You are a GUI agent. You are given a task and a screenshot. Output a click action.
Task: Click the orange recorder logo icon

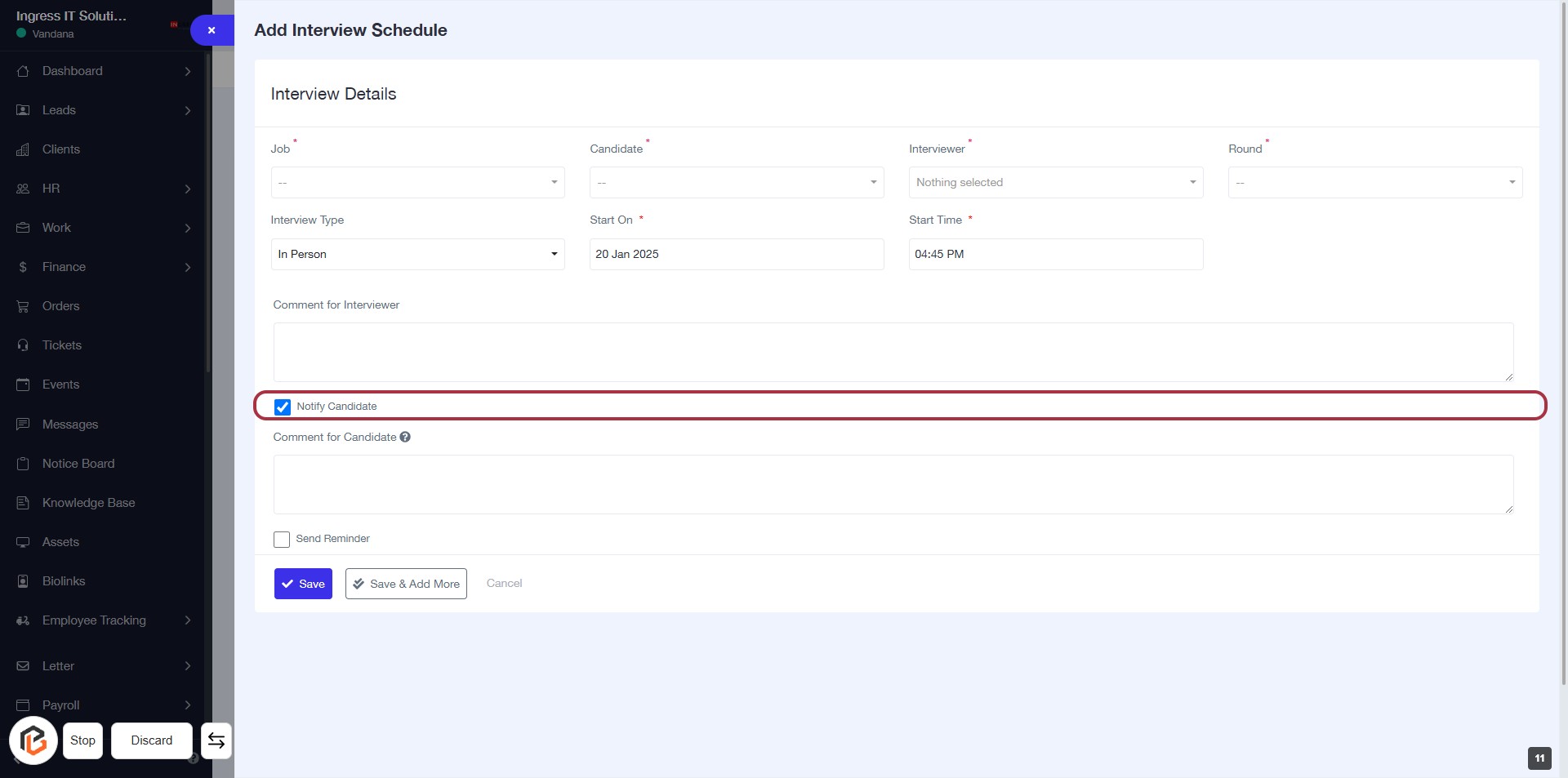click(x=33, y=740)
